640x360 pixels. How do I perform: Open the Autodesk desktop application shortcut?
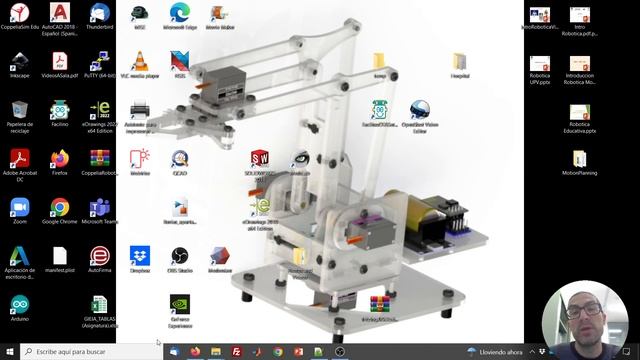coord(20,262)
